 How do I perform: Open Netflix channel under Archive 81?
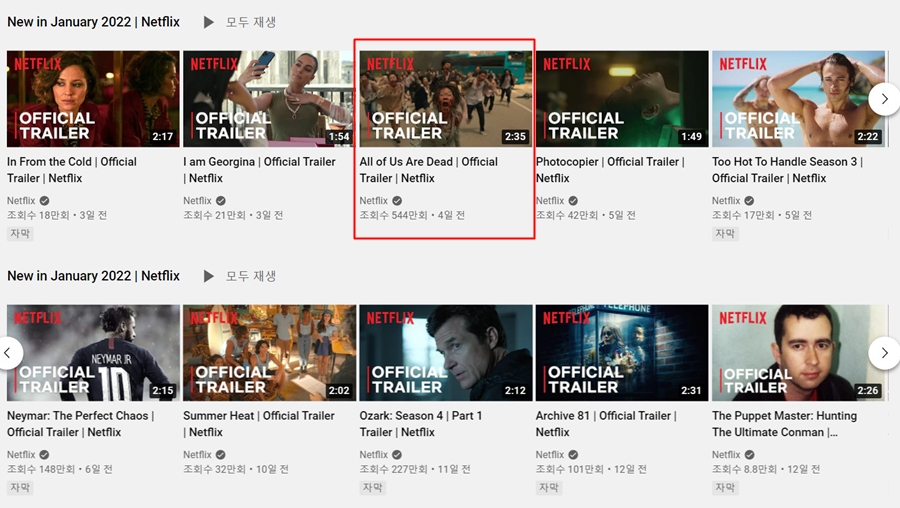coord(550,455)
